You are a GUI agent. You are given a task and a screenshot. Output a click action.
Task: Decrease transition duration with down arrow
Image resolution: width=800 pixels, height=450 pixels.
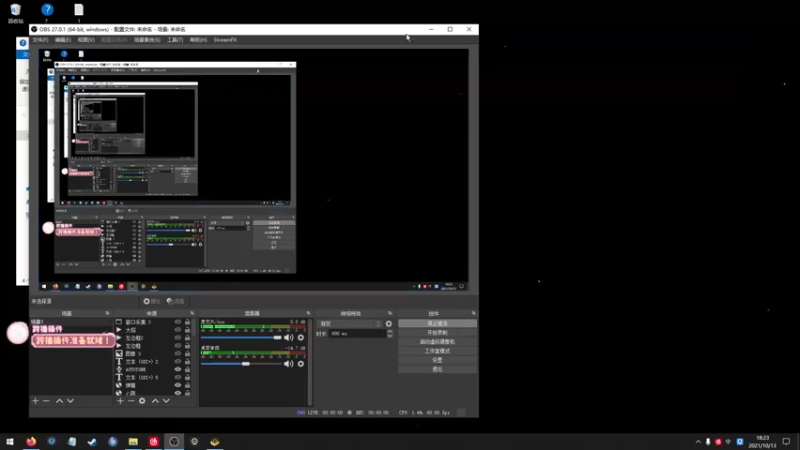(x=390, y=336)
